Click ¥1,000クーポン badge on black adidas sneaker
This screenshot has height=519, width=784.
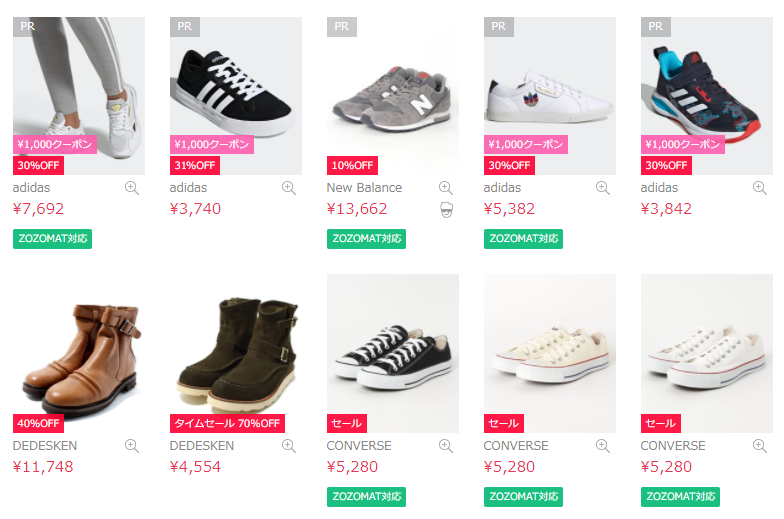(x=211, y=145)
